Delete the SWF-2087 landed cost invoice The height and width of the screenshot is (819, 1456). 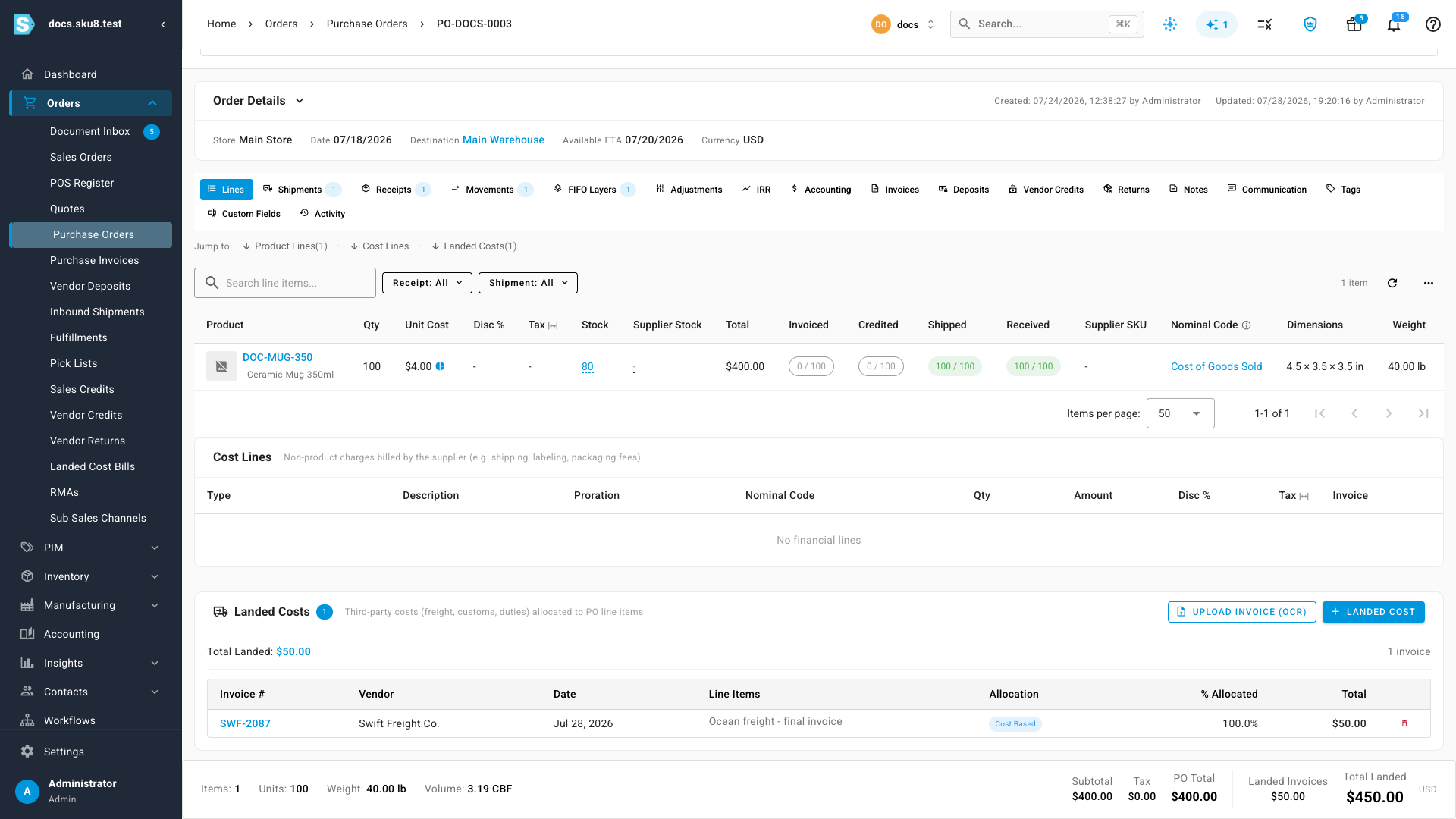point(1404,723)
